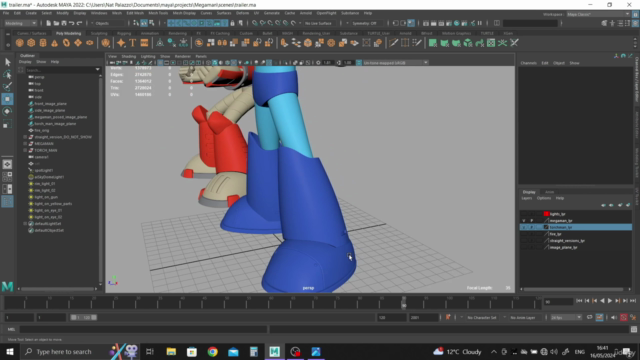Click the time range slider bar
Image resolution: width=640 pixels, height=360 pixels.
(x=84, y=317)
